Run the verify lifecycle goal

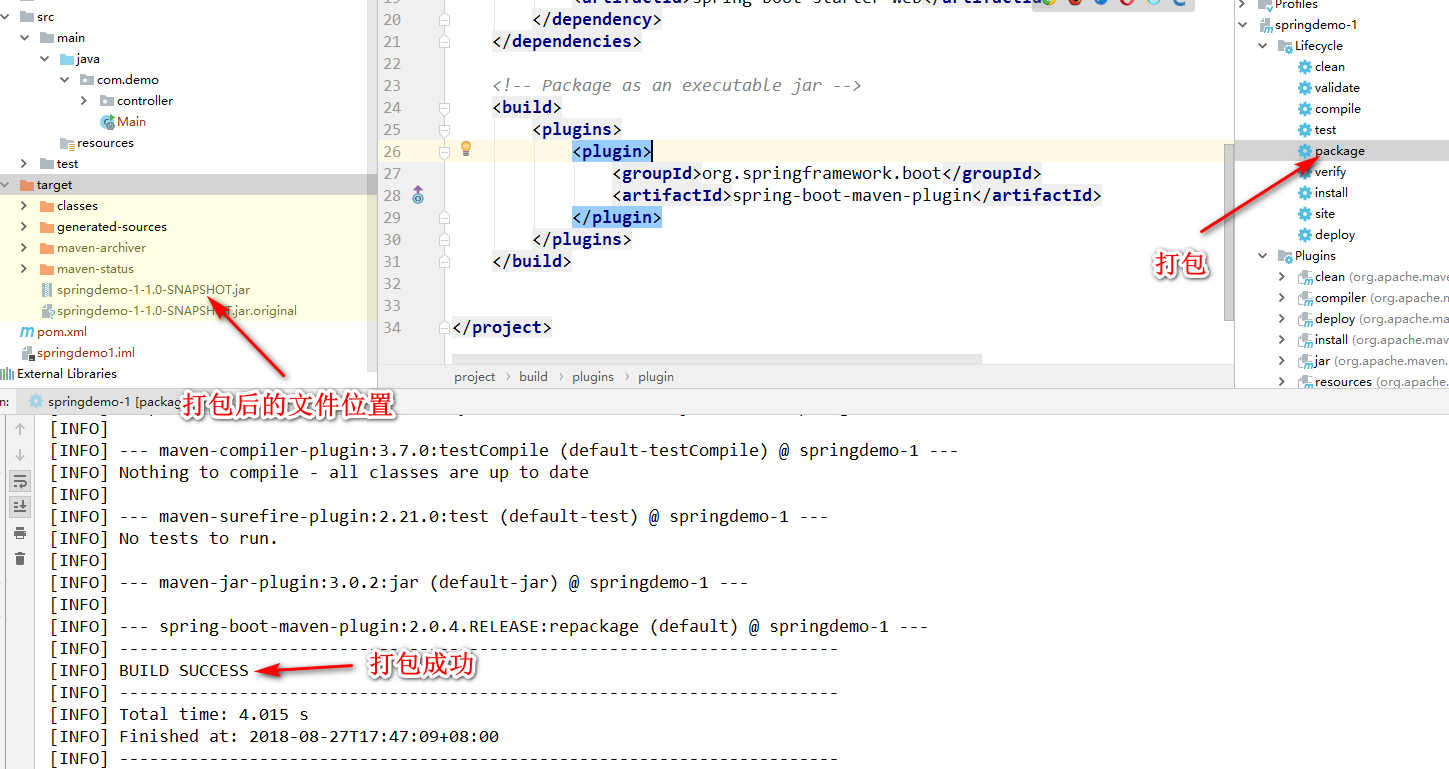point(1330,172)
